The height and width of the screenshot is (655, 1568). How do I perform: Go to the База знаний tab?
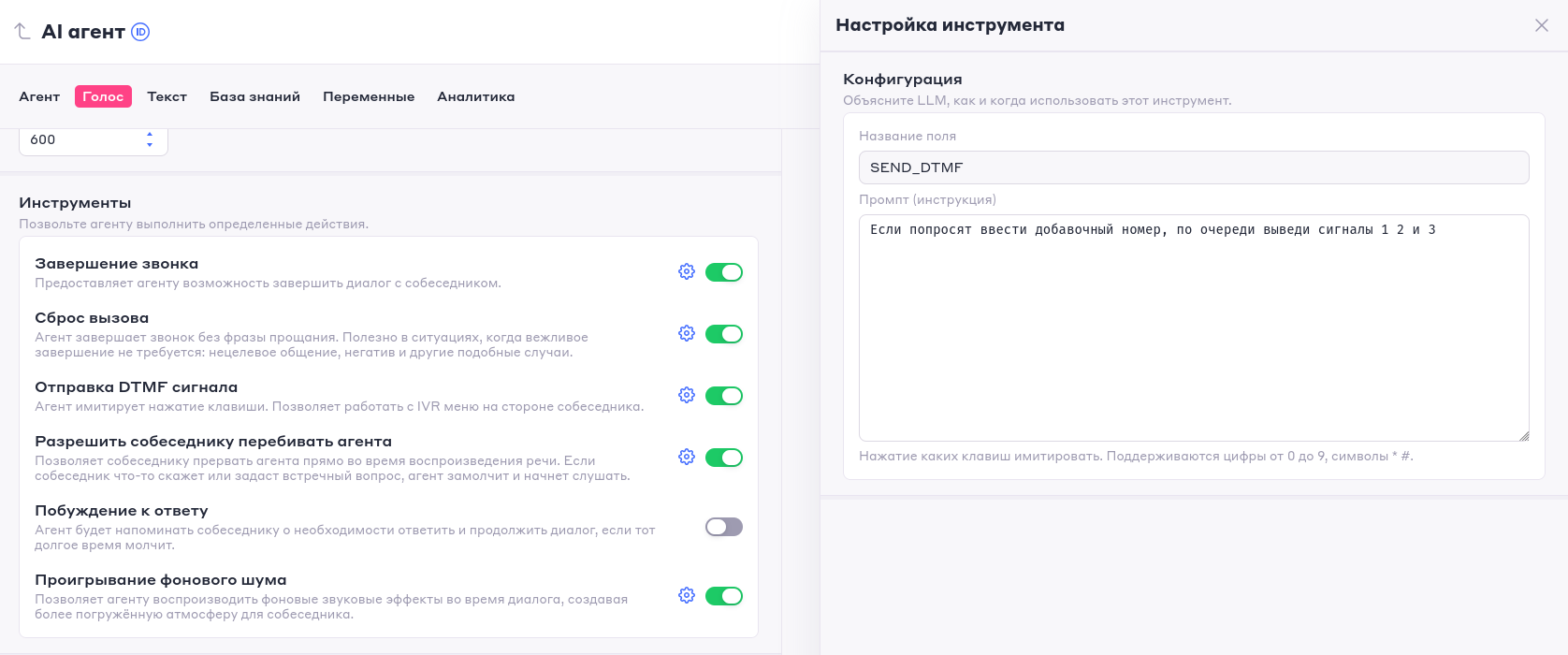[x=254, y=96]
